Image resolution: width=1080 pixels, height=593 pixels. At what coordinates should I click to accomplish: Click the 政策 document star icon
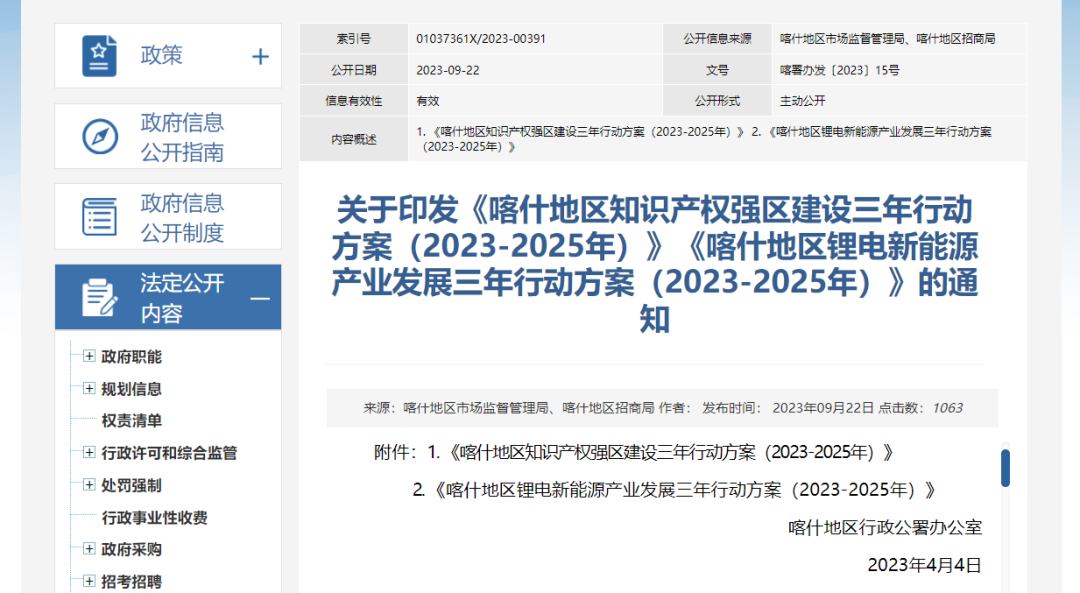click(x=99, y=56)
